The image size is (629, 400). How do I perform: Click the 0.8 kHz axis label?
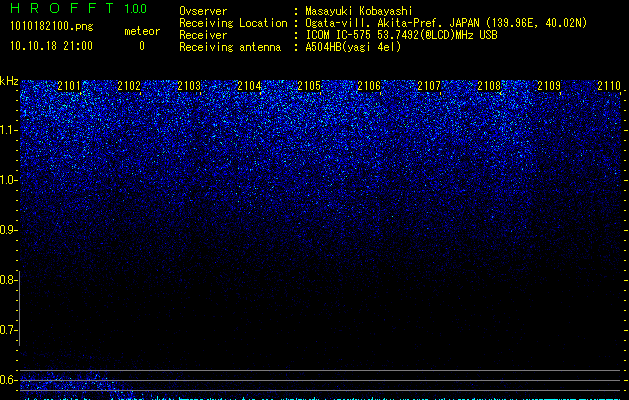point(7,280)
